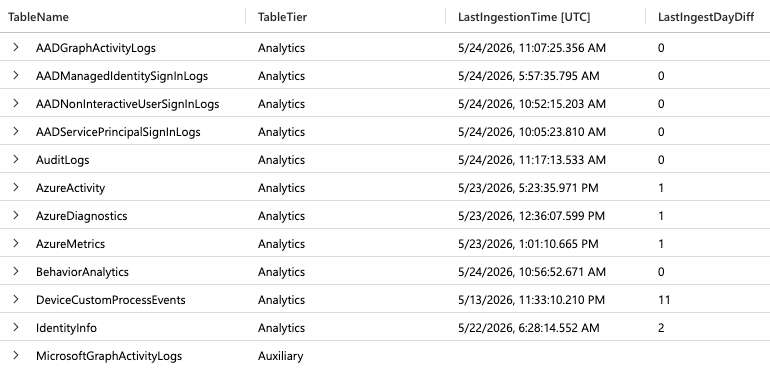Select the AADGraphActivityLogs table name

pyautogui.click(x=96, y=48)
